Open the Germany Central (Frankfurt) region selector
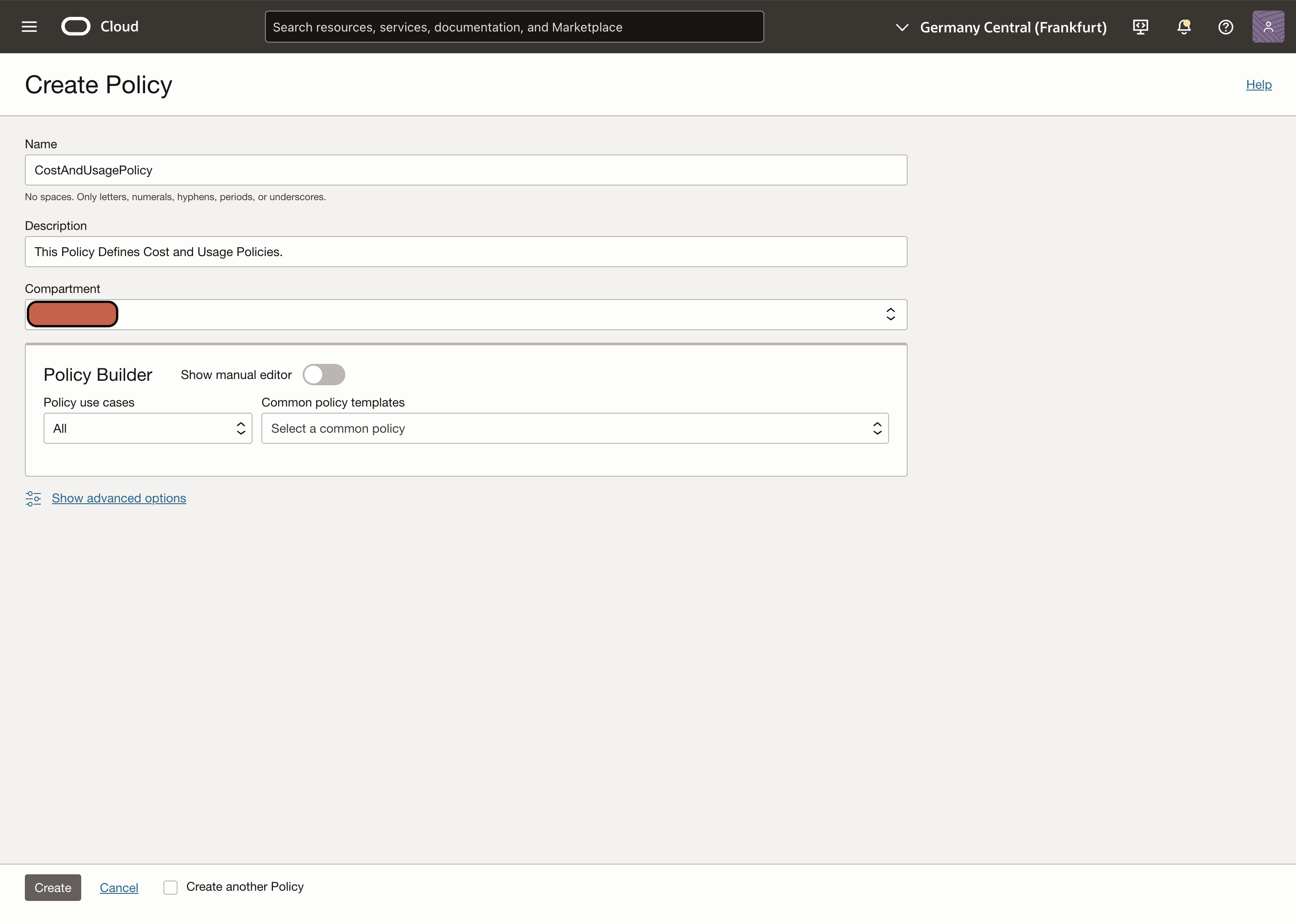Viewport: 1296px width, 924px height. tap(1001, 27)
